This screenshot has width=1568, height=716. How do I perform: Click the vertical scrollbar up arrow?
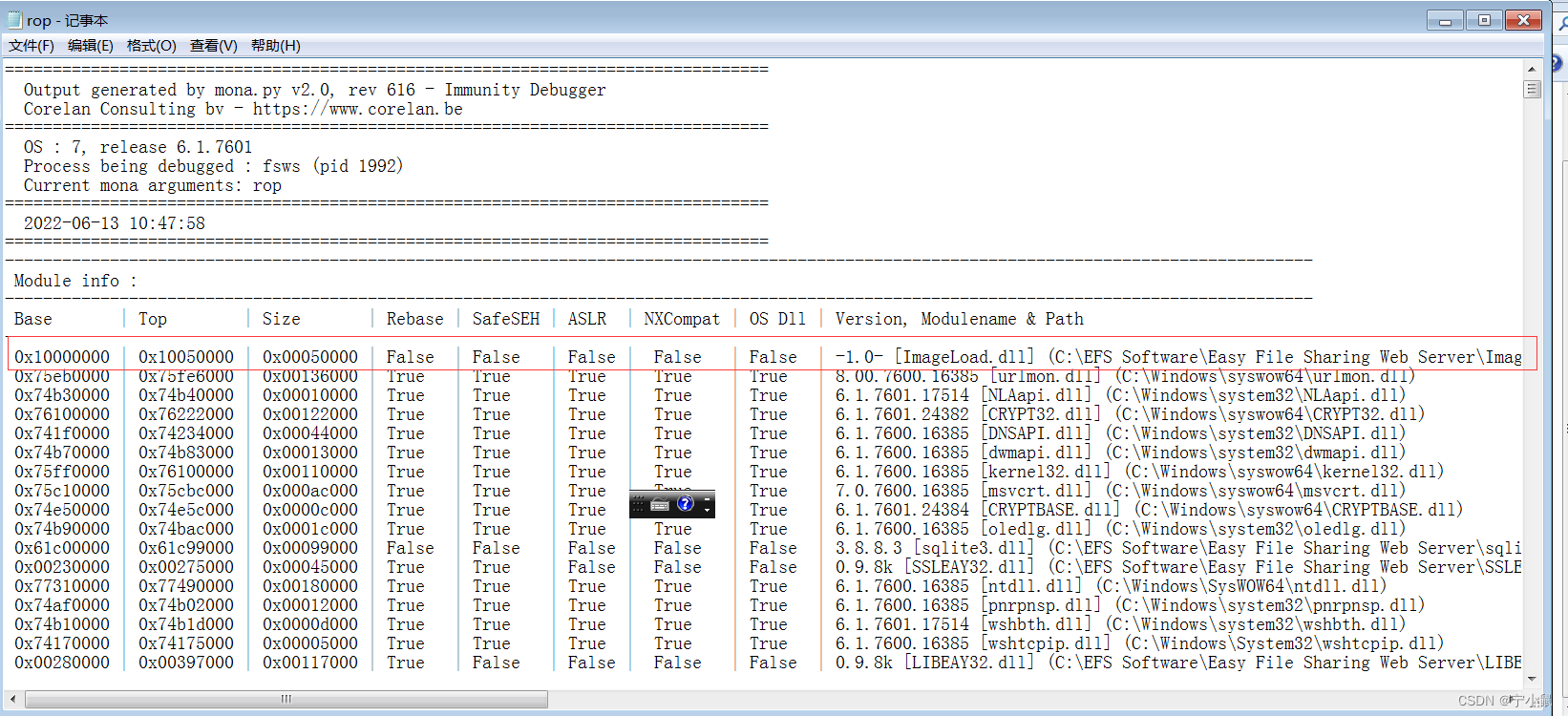pyautogui.click(x=1532, y=69)
